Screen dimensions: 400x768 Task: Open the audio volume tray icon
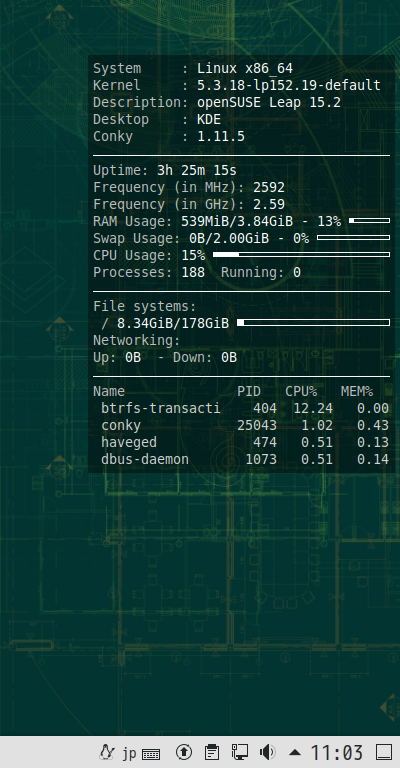point(268,752)
